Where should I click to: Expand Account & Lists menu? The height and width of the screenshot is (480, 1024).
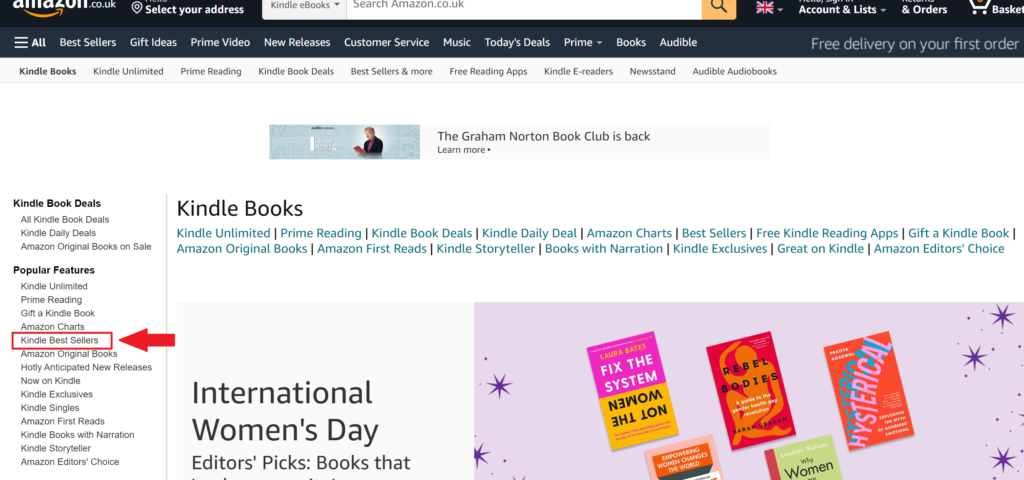(842, 8)
